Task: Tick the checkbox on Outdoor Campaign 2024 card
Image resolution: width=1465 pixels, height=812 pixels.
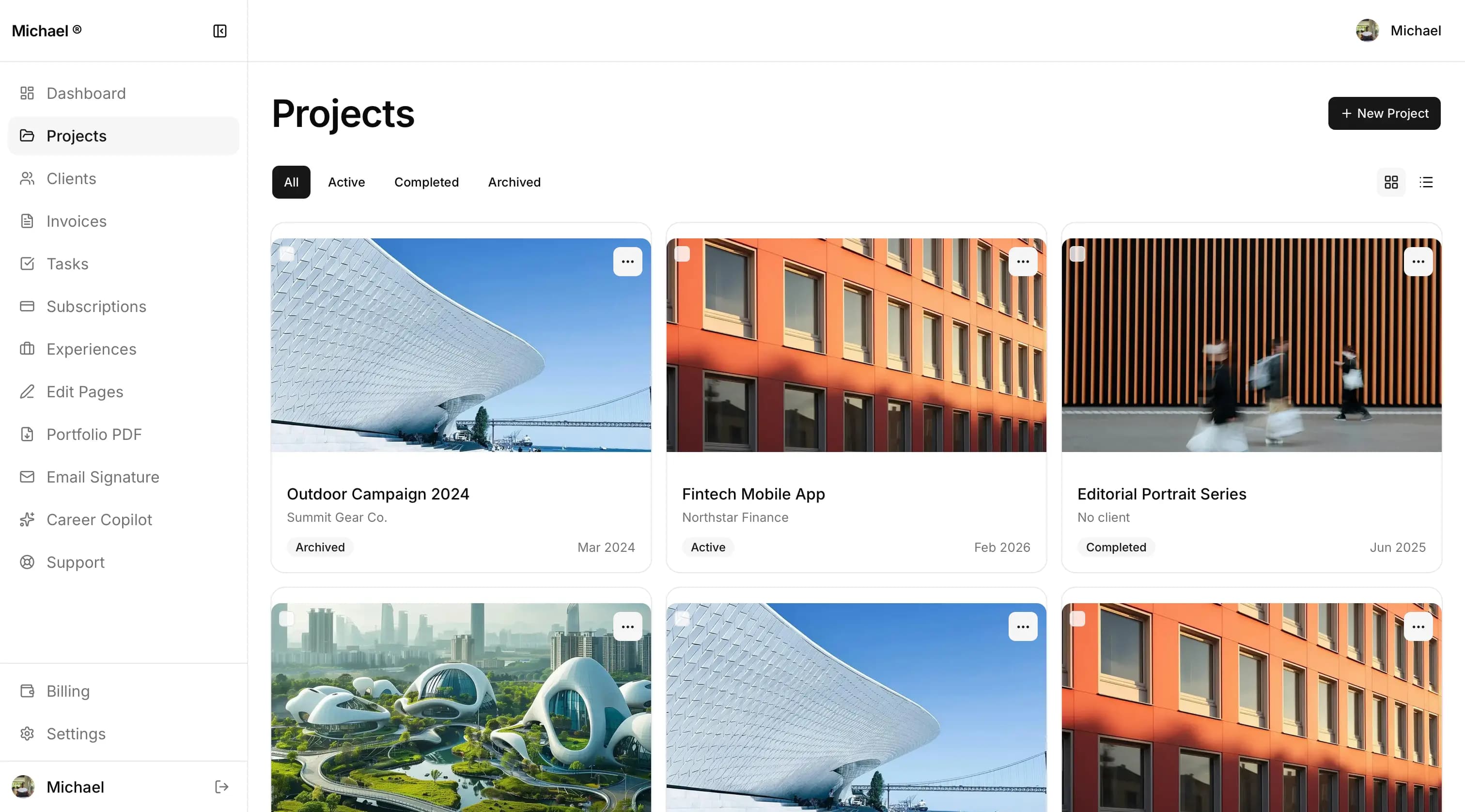Action: tap(287, 253)
